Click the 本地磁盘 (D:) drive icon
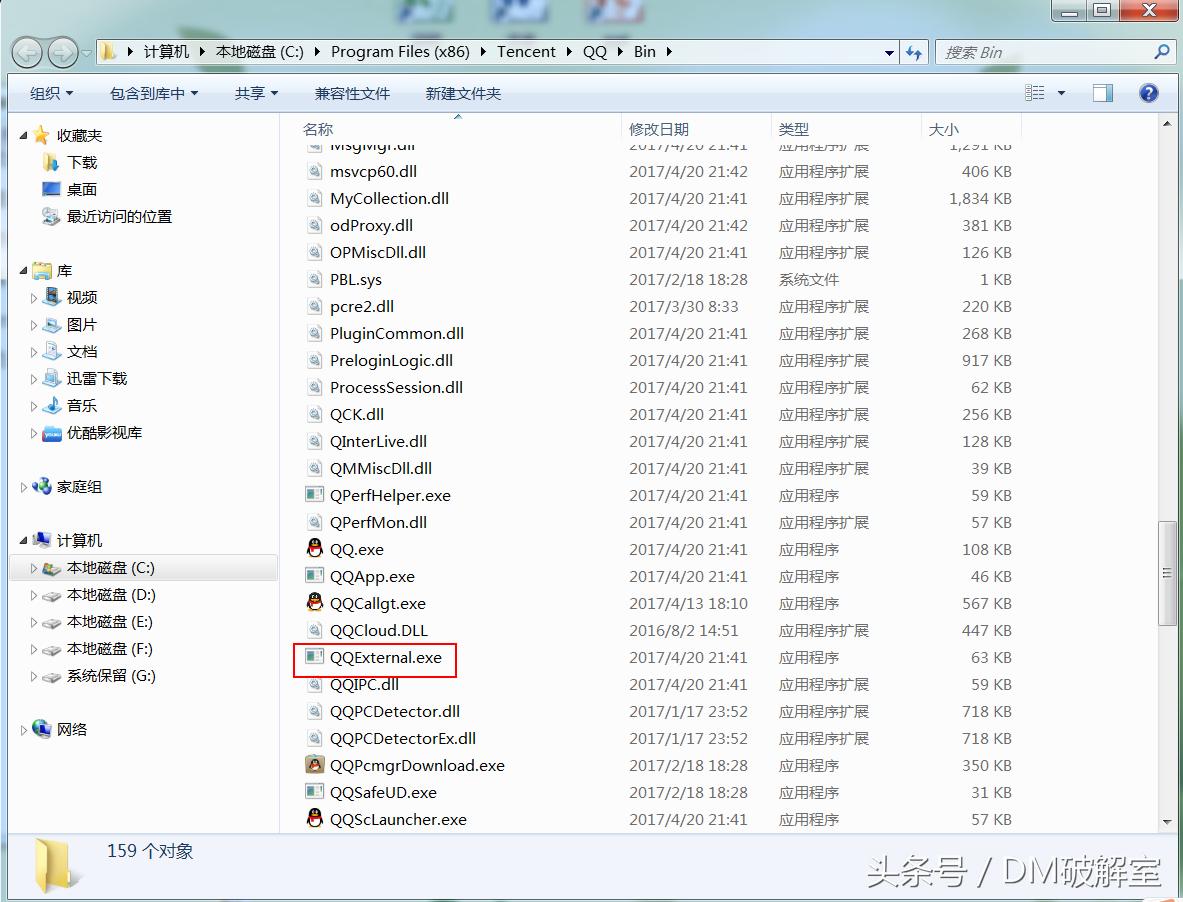 [52, 596]
